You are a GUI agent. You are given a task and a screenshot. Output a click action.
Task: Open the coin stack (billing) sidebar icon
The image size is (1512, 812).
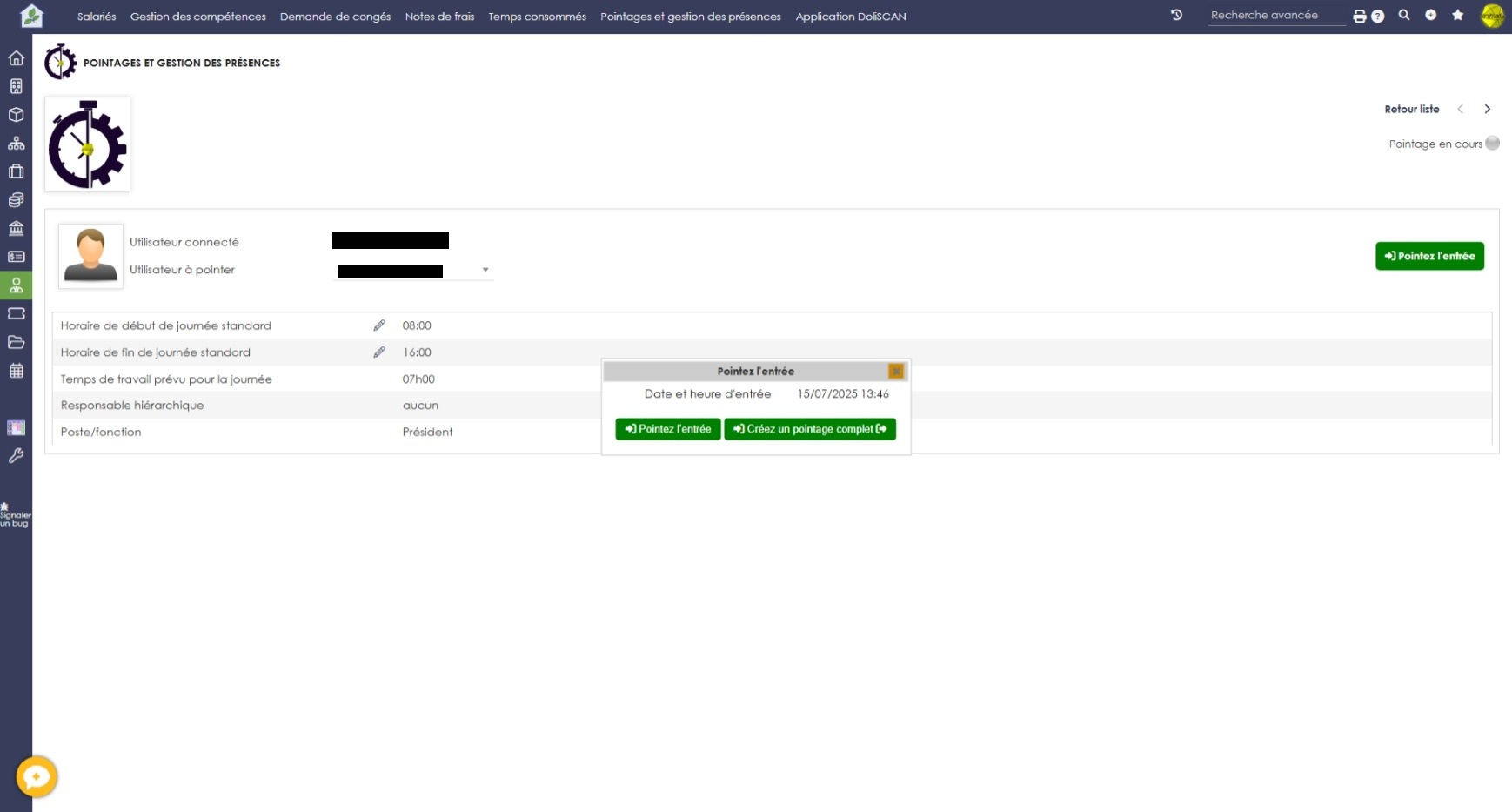(x=16, y=200)
